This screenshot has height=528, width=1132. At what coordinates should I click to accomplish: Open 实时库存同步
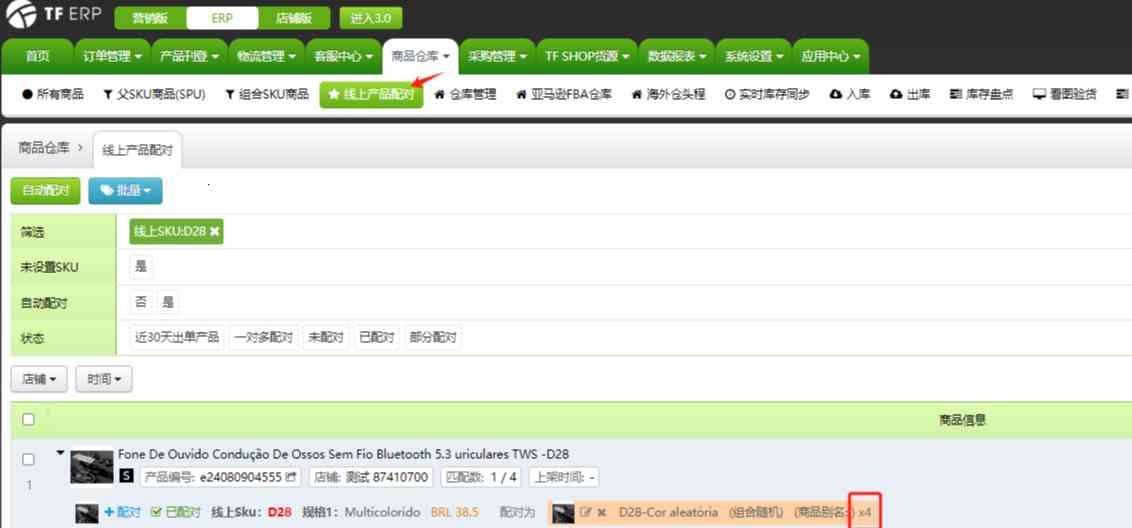tap(767, 95)
